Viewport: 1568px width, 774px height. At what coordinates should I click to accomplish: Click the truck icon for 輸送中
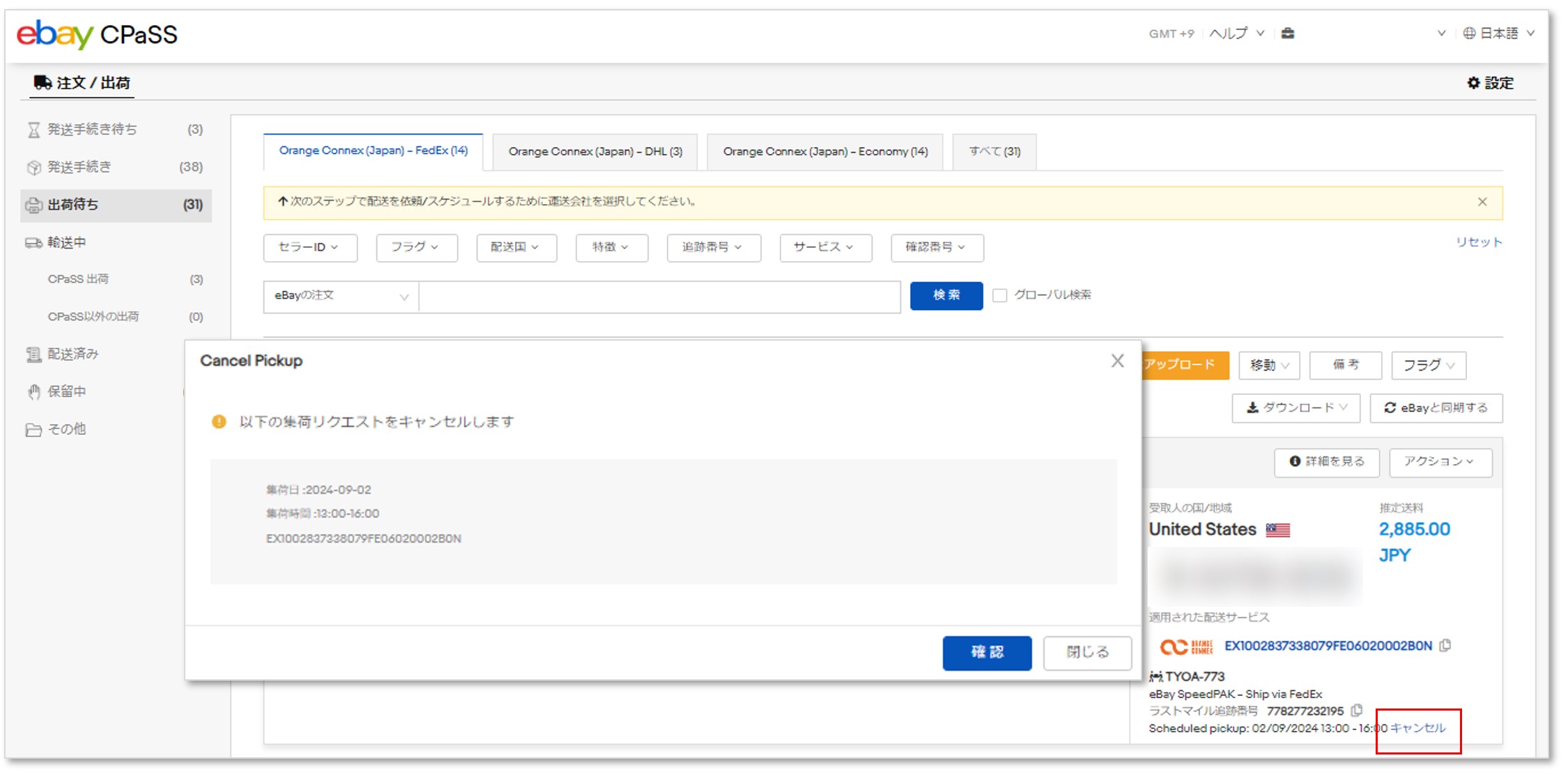(33, 242)
